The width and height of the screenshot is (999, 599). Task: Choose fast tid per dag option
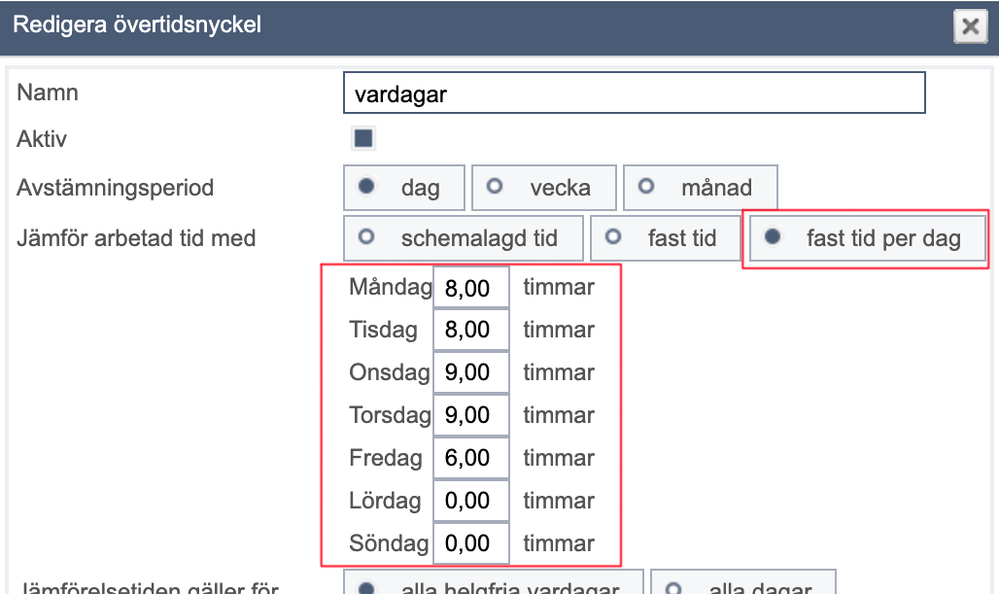click(x=867, y=238)
